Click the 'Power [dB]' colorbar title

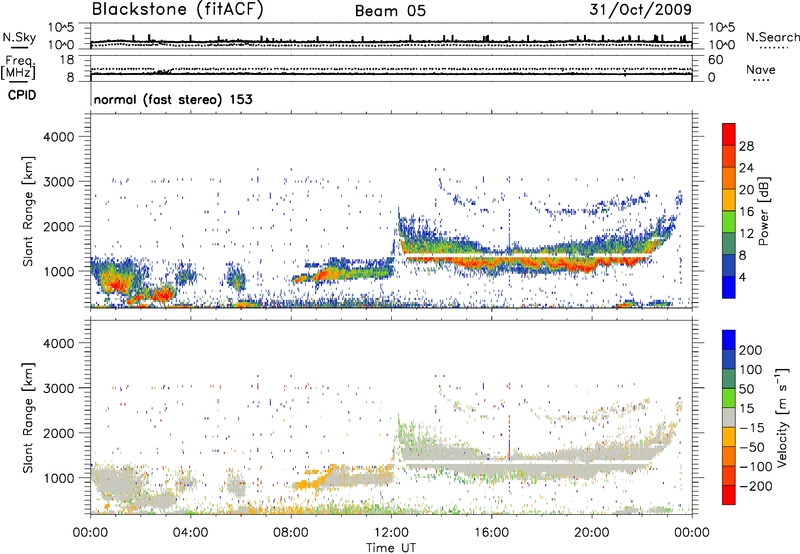pos(764,211)
